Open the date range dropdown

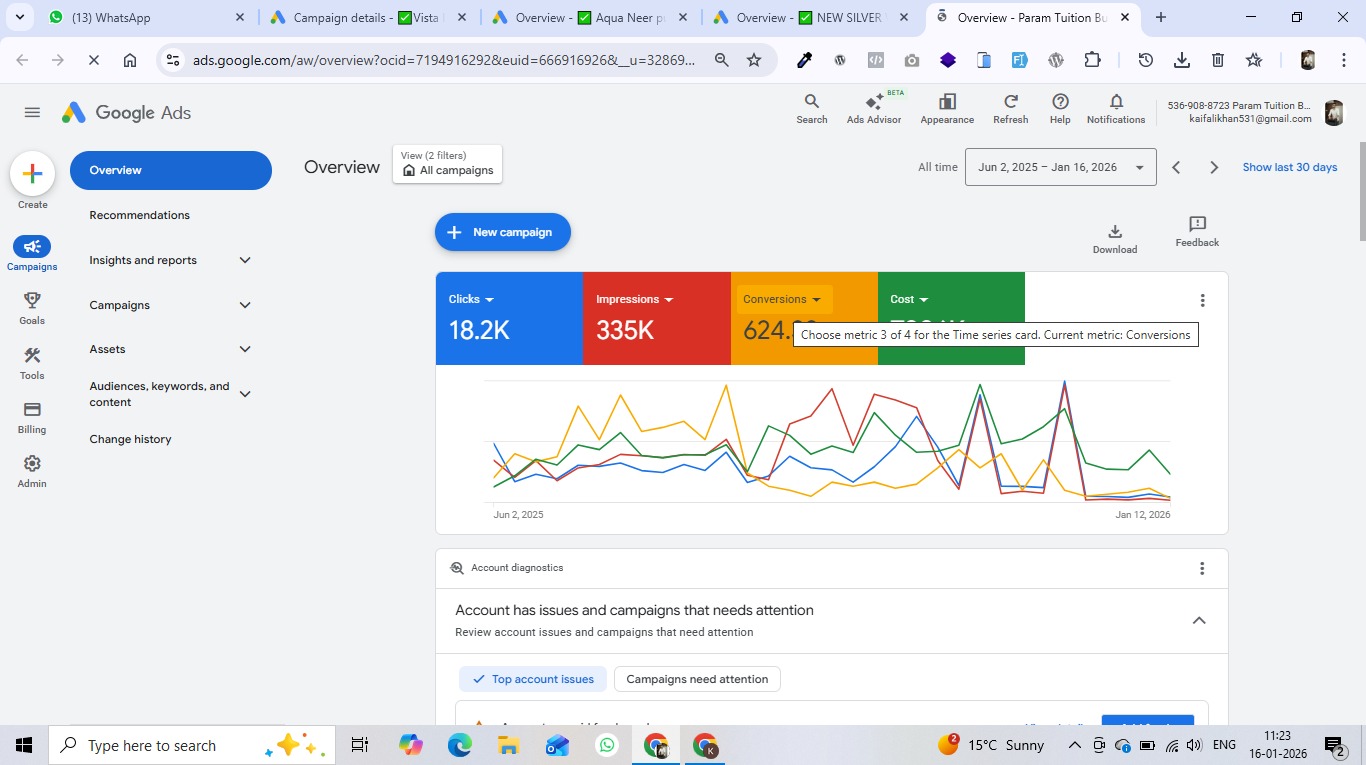(x=1060, y=167)
